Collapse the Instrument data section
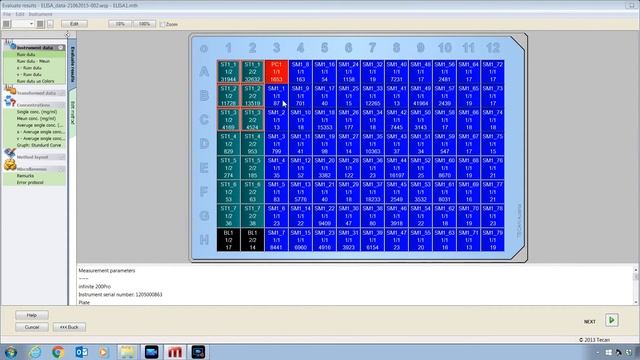Image resolution: width=640 pixels, height=360 pixels. [61, 48]
